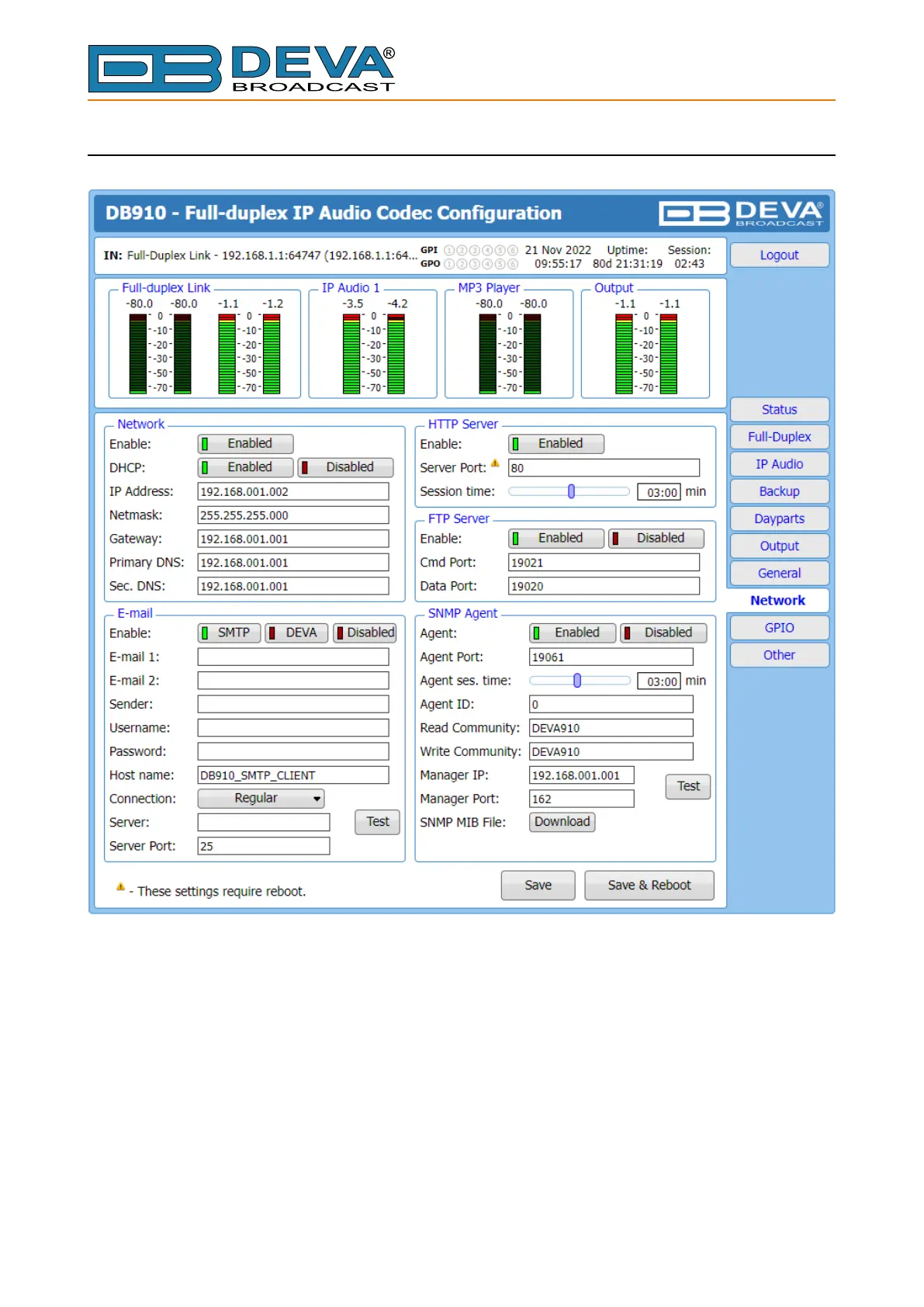The image size is (924, 1307).
Task: Click the GPO indicator number 6
Action: click(x=512, y=264)
